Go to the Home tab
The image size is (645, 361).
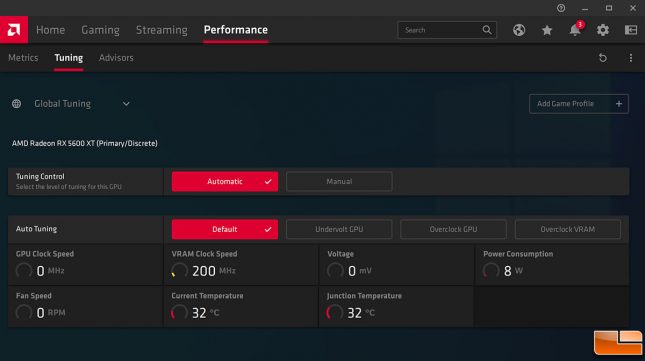pyautogui.click(x=50, y=30)
